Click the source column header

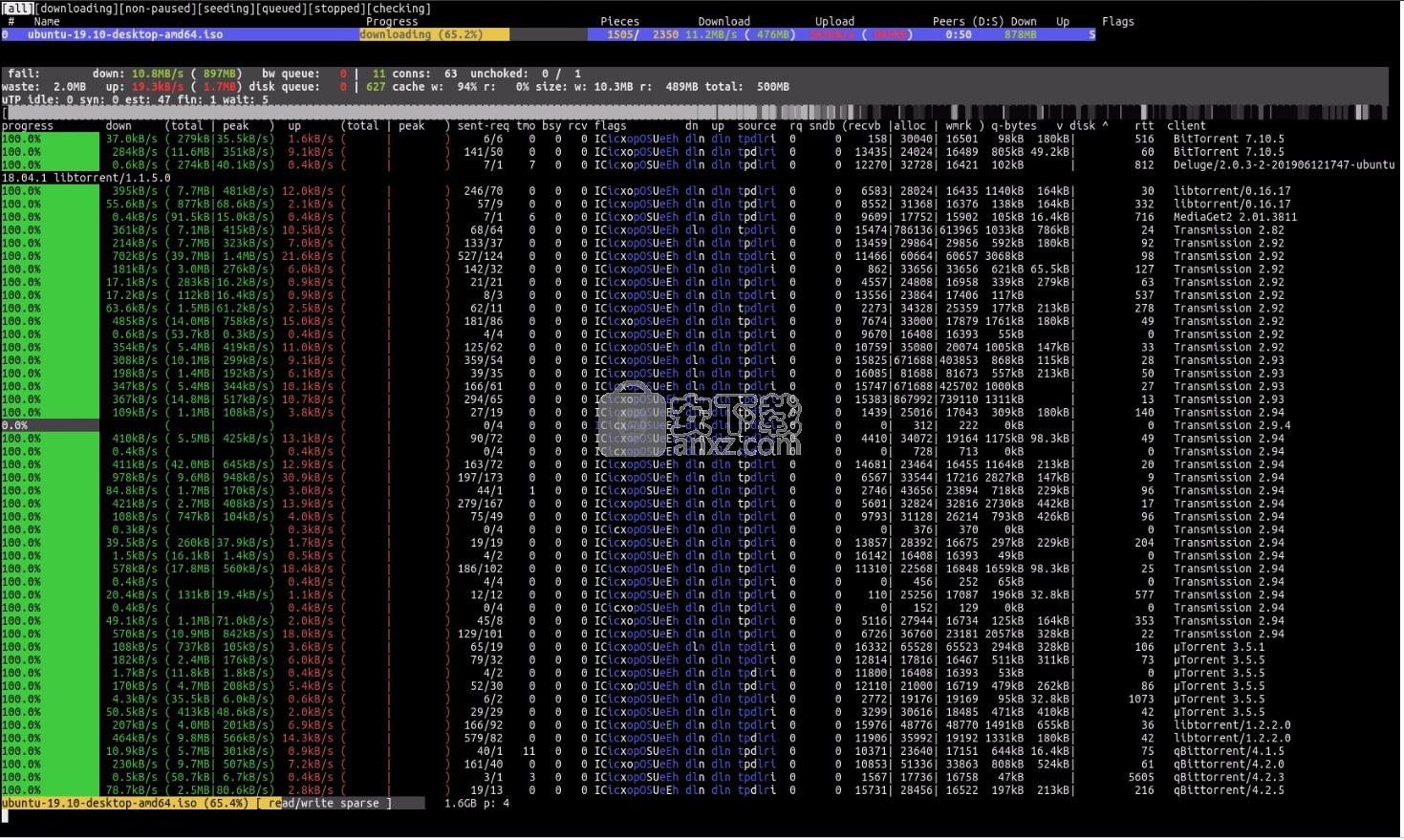coord(756,125)
